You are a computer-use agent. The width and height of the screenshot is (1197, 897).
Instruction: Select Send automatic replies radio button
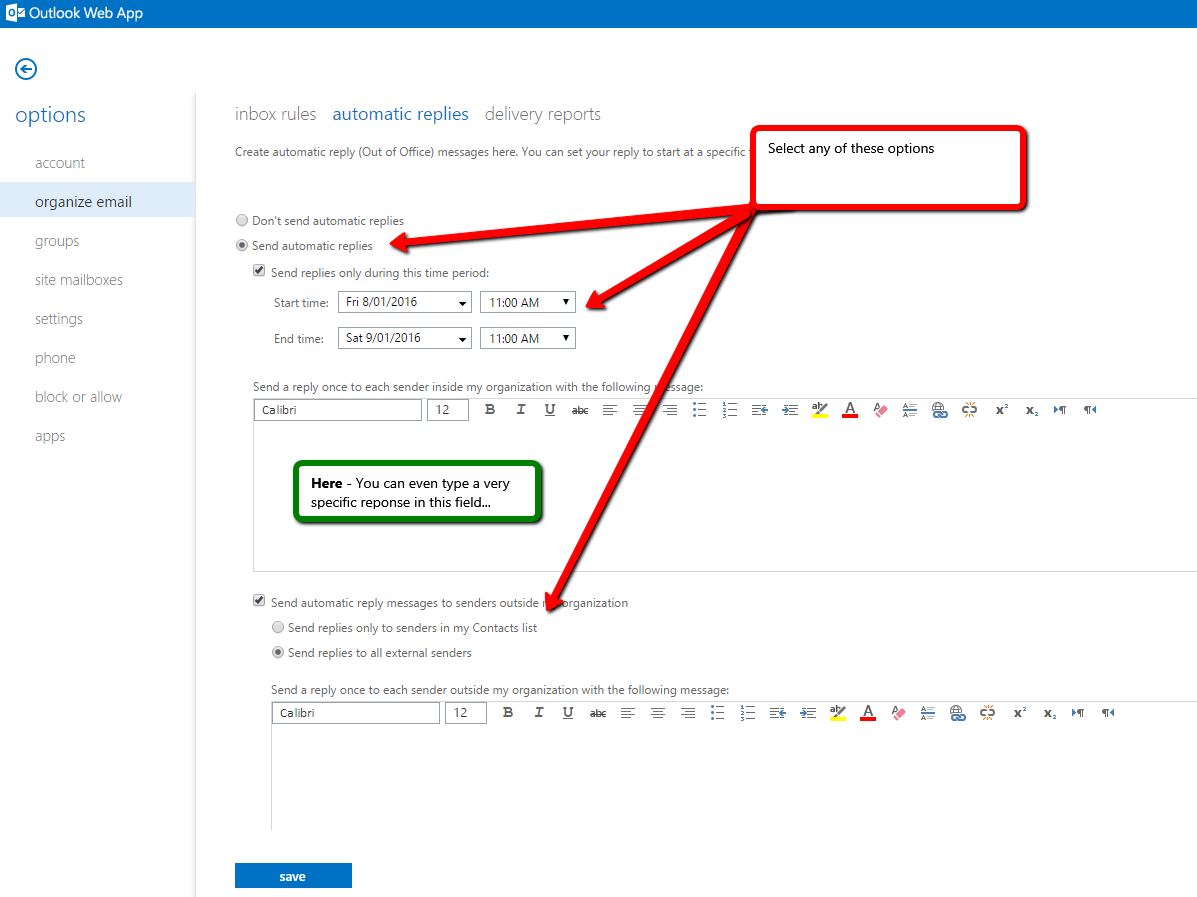point(242,245)
